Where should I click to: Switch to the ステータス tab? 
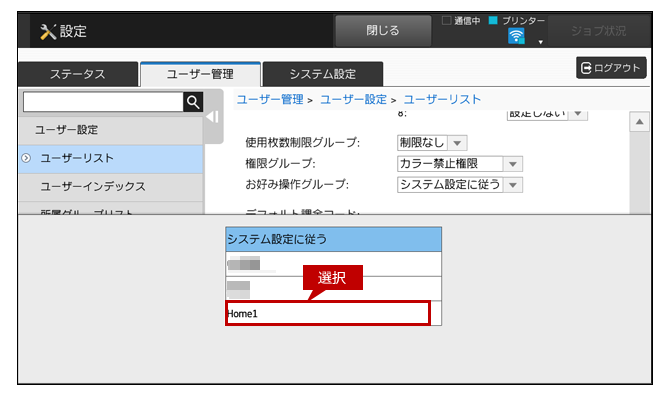78,74
